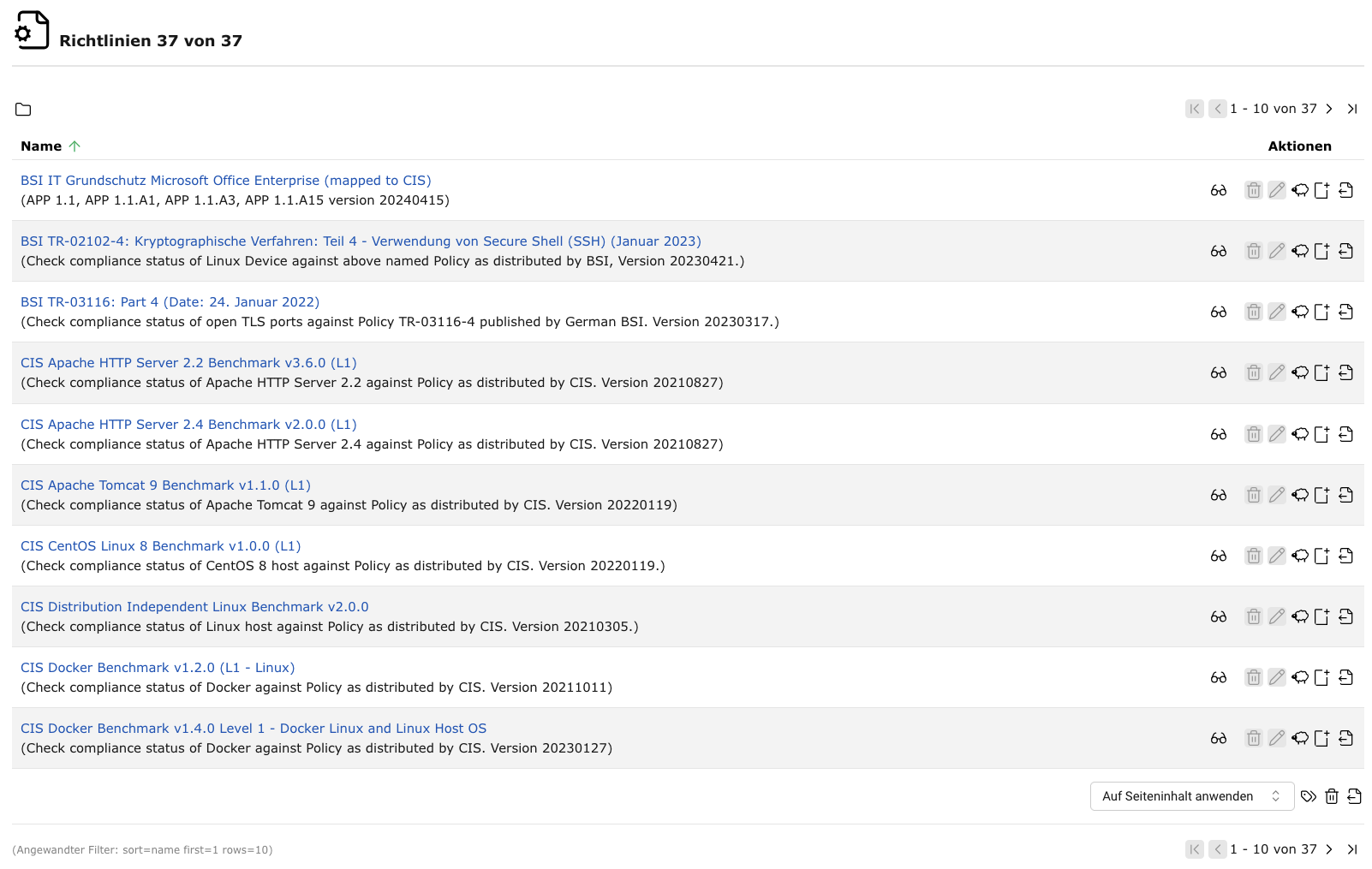Viewport: 1372px width, 869px height.
Task: Export the BSI TR-03116 Part 4 policy
Action: [1345, 312]
